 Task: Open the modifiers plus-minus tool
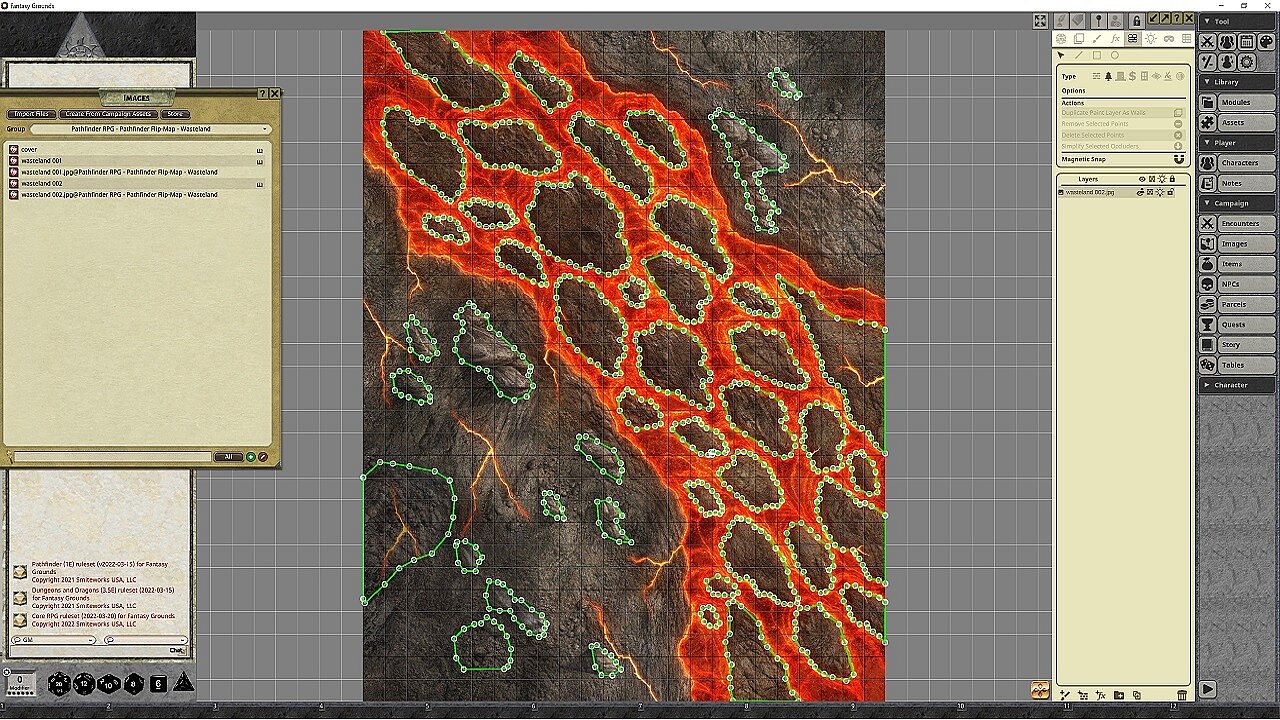coord(1208,62)
